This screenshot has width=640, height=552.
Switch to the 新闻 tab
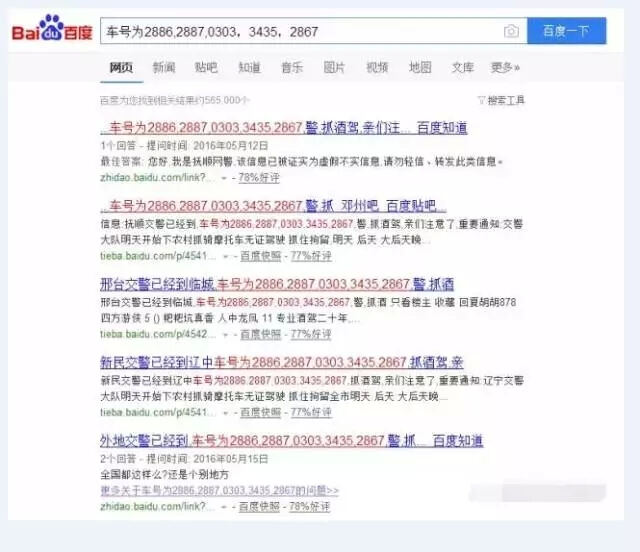pyautogui.click(x=164, y=67)
